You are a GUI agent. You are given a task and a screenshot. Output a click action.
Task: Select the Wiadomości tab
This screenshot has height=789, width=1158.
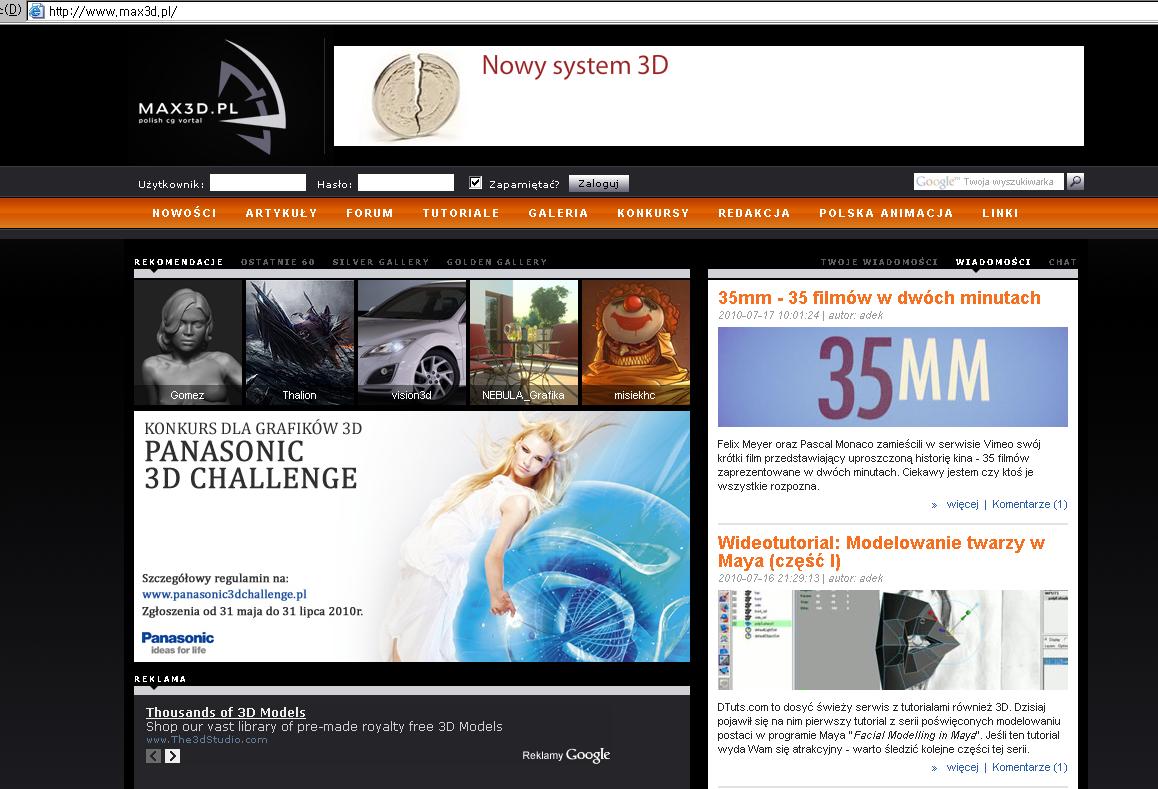993,262
